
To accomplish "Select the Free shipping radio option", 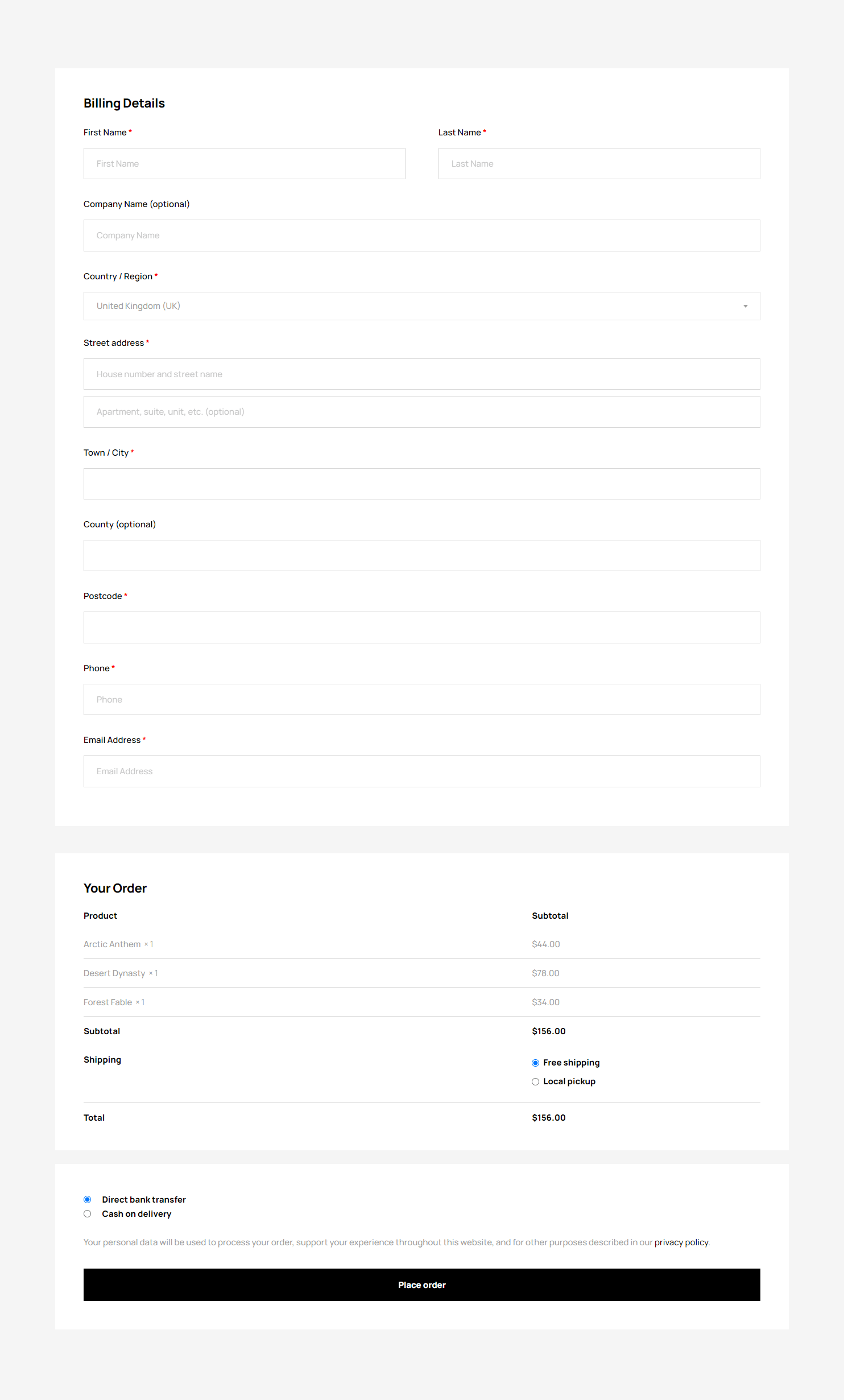I will tap(535, 1063).
